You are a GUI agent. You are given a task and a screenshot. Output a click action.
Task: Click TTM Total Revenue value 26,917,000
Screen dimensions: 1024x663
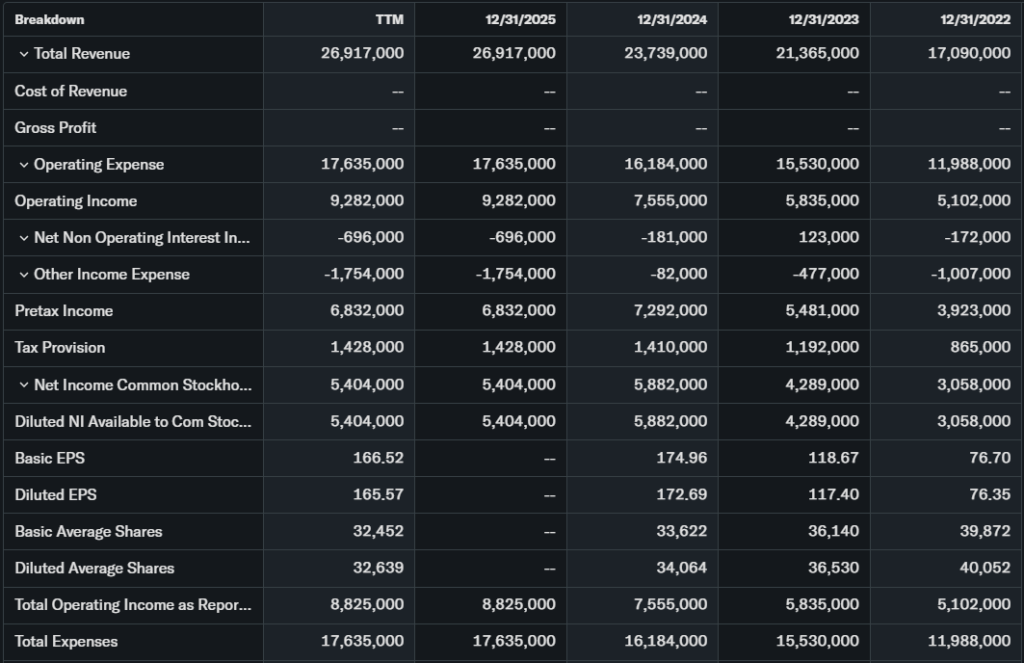tap(362, 54)
